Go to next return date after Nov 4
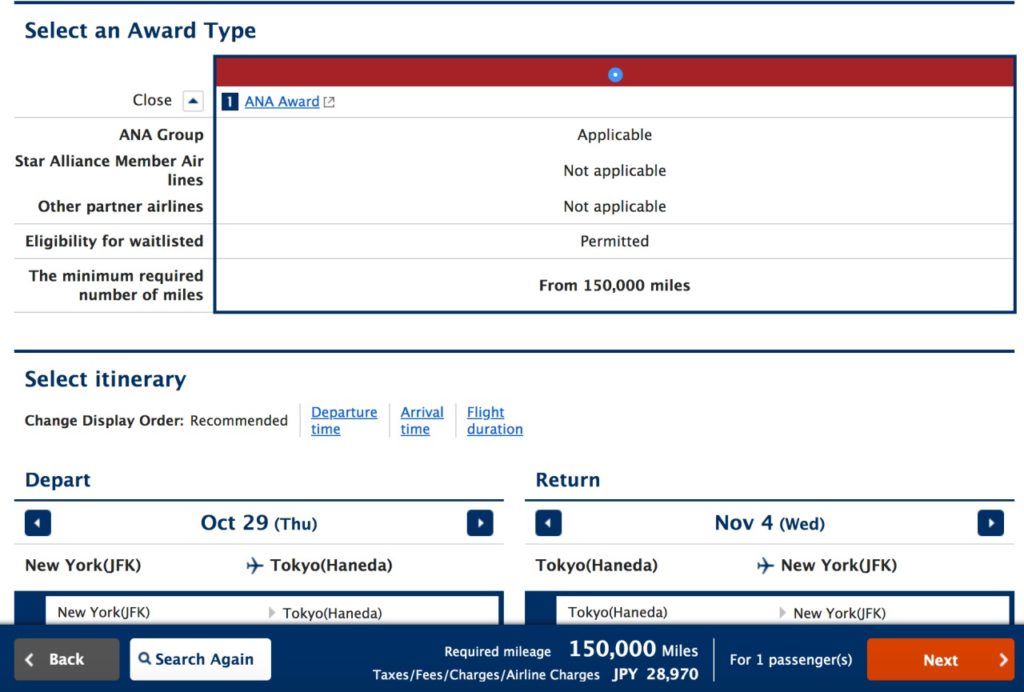1024x692 pixels. coord(991,523)
